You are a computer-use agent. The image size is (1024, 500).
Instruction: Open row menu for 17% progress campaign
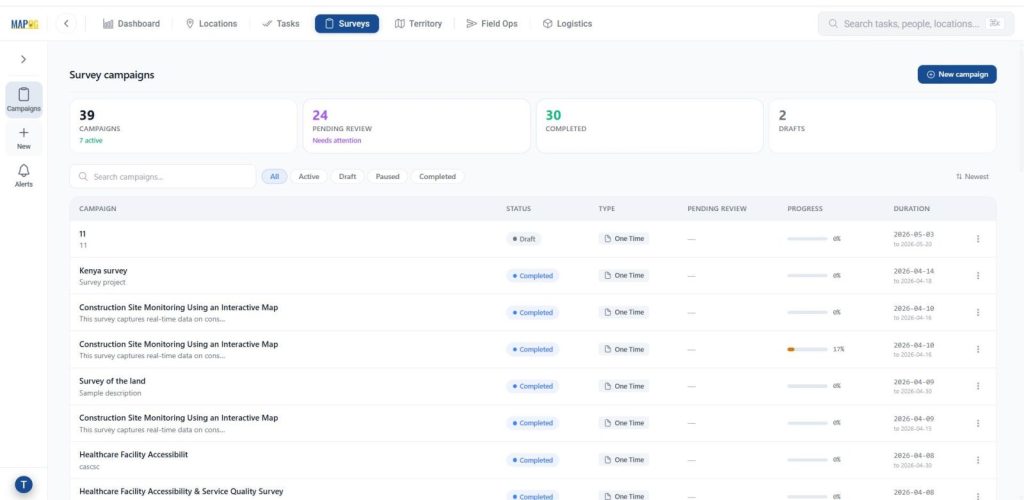pyautogui.click(x=978, y=349)
